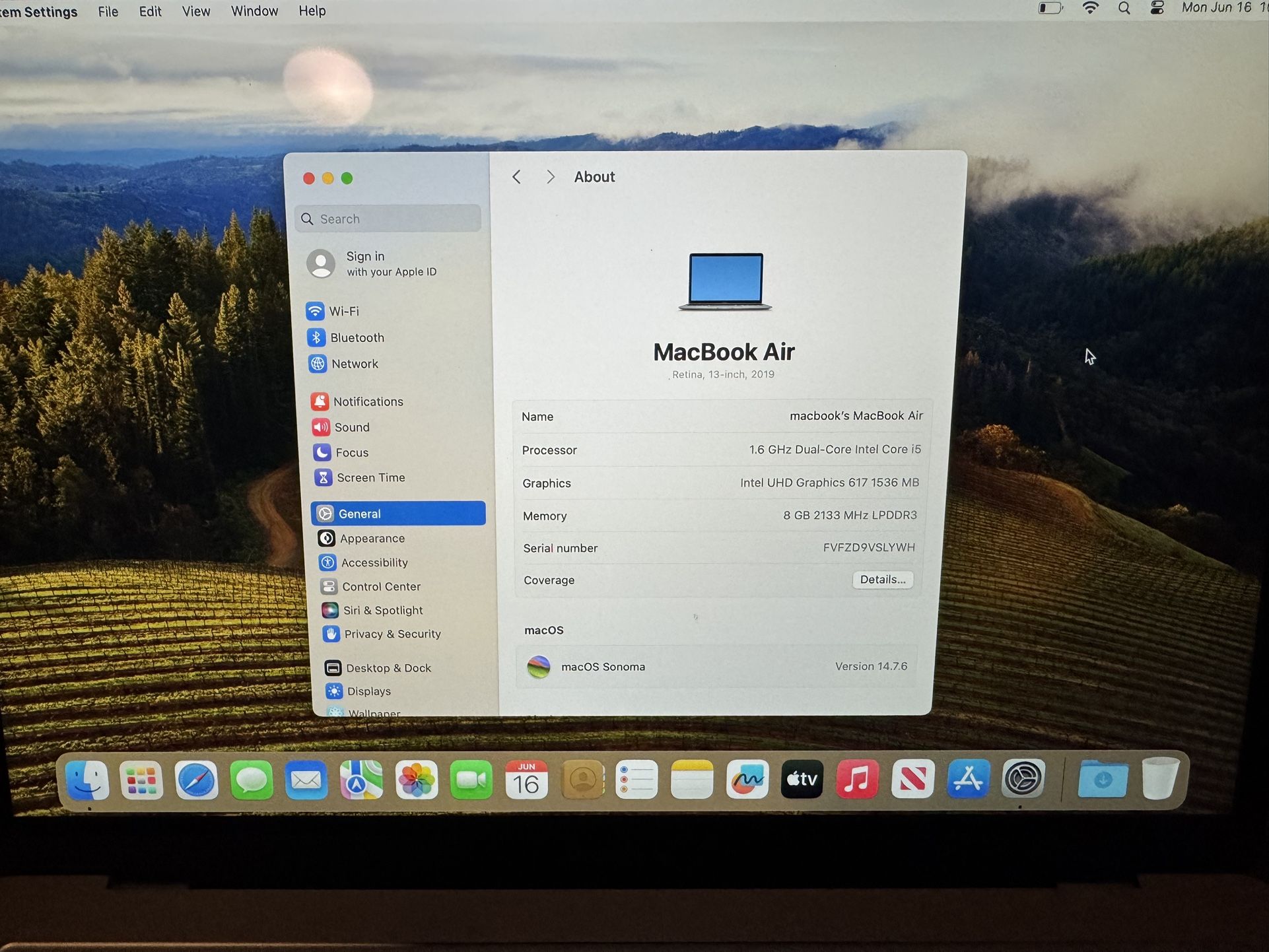This screenshot has width=1269, height=952.
Task: Open the Trash from the Dock
Action: [1160, 778]
